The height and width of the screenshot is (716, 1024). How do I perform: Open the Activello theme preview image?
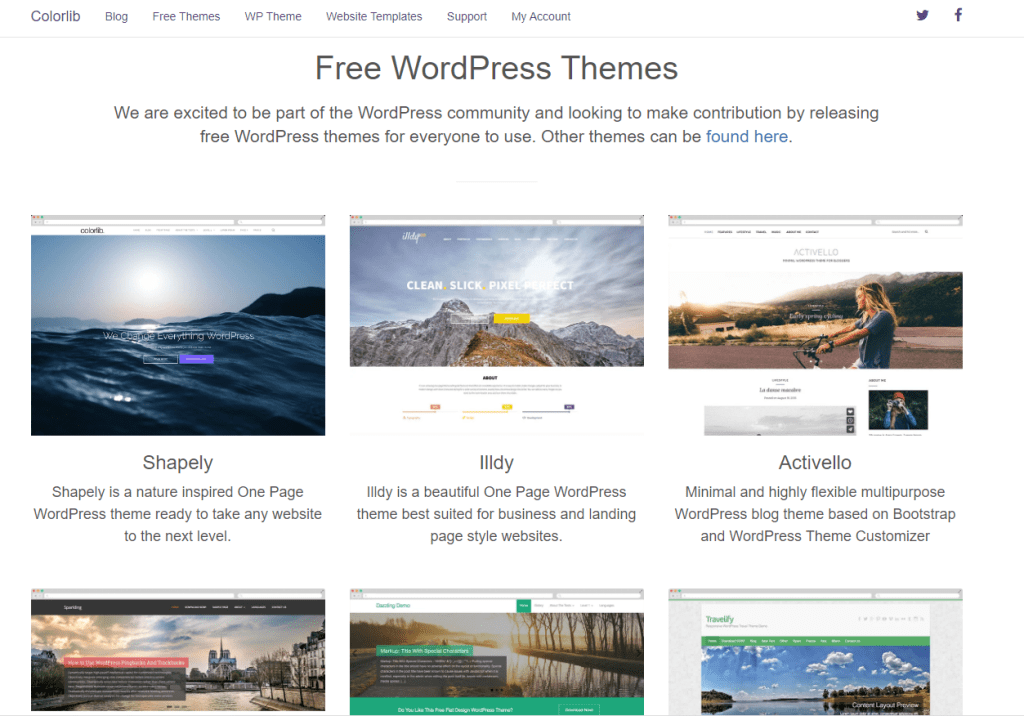point(815,325)
